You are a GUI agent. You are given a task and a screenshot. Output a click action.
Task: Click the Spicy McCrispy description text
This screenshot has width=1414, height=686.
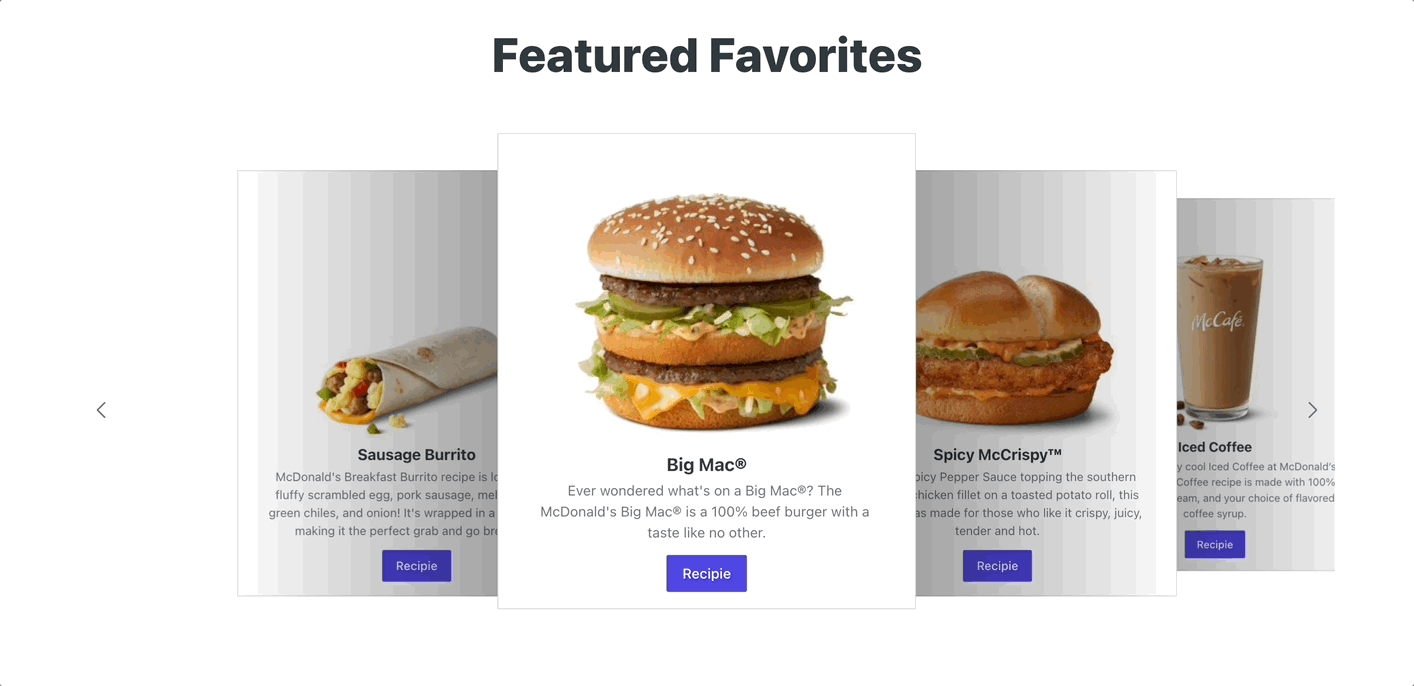click(1027, 504)
